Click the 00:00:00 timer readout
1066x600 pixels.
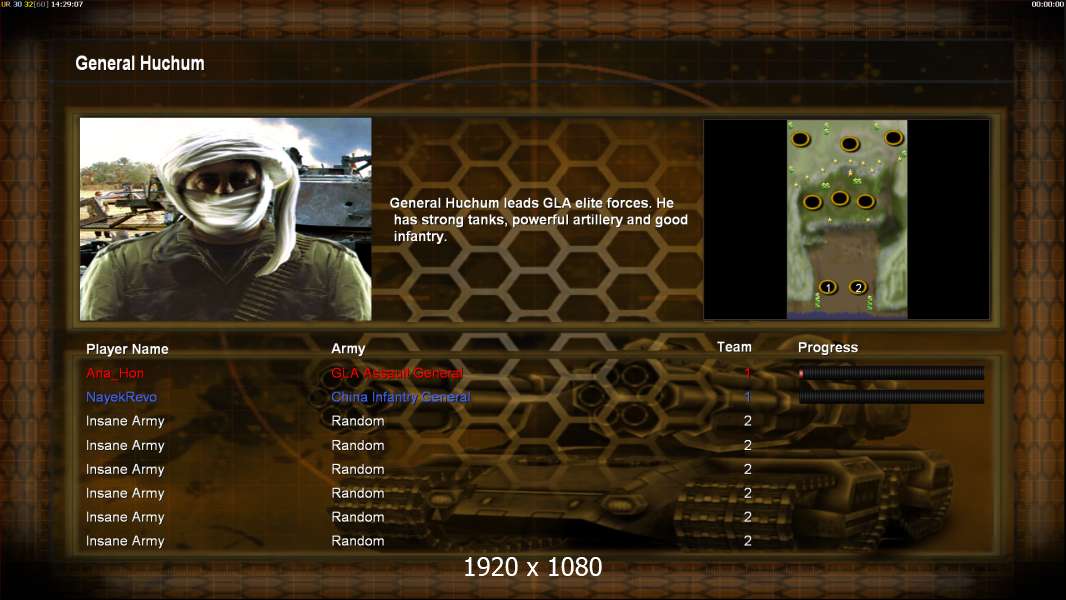[1048, 4]
